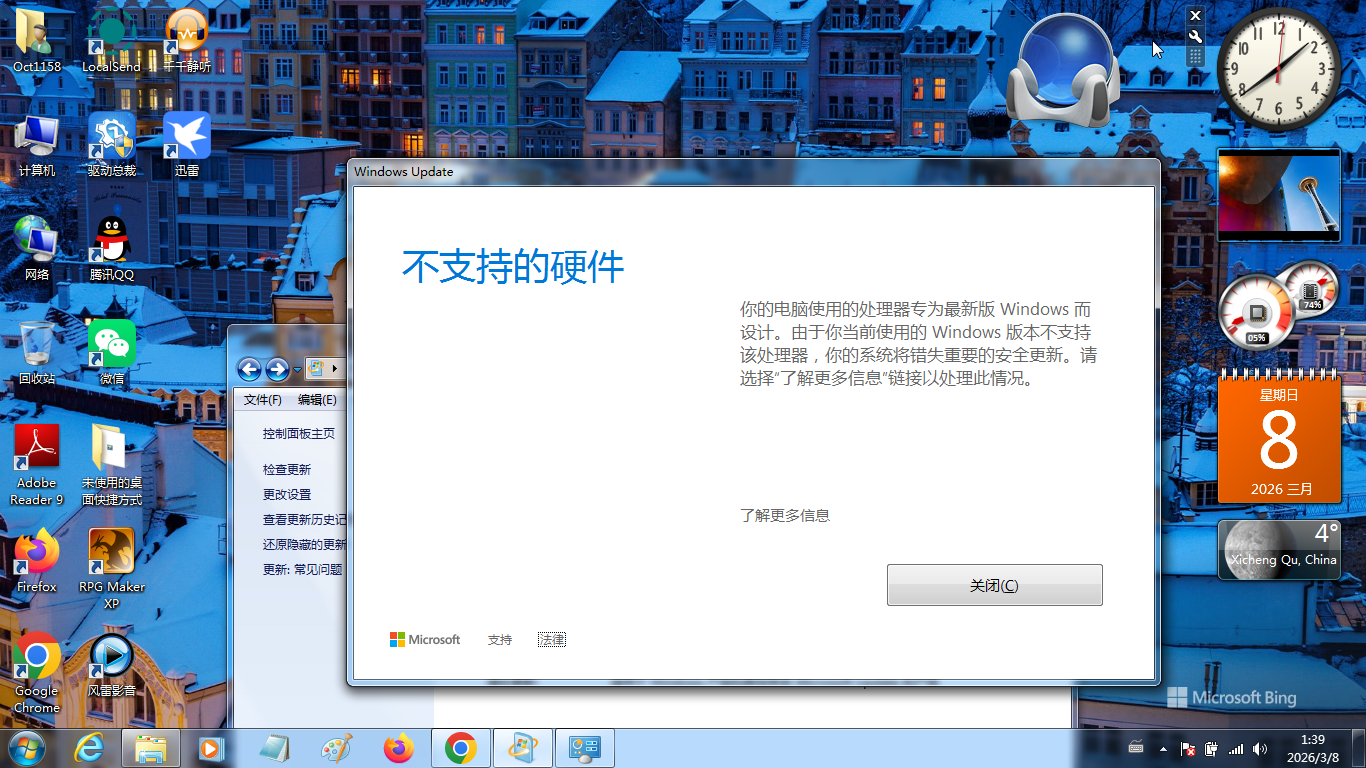Viewport: 1366px width, 768px height.
Task: Click the 支持 link in the dialog footer
Action: (x=499, y=640)
